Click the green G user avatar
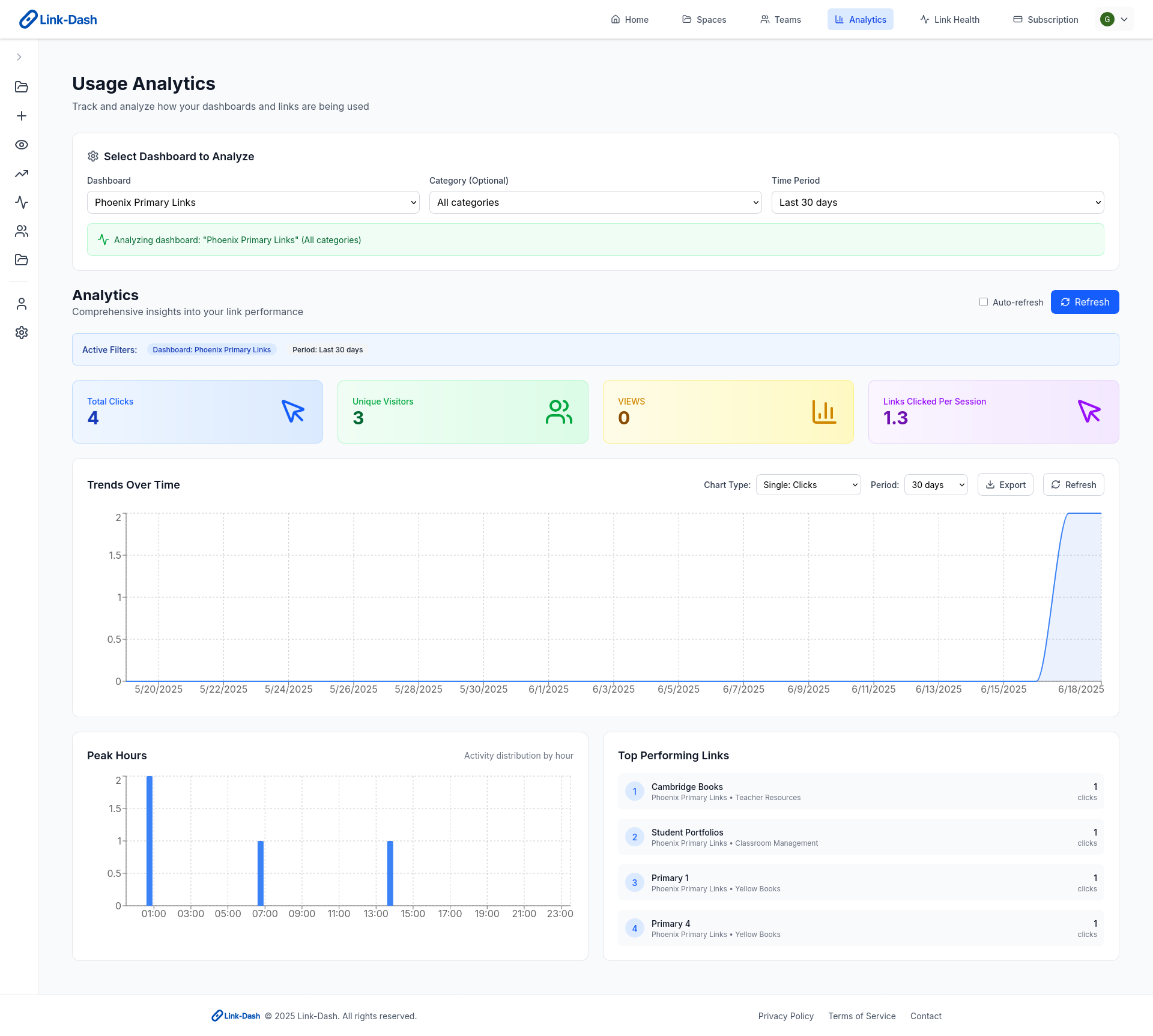This screenshot has height=1036, width=1153. pyautogui.click(x=1107, y=19)
